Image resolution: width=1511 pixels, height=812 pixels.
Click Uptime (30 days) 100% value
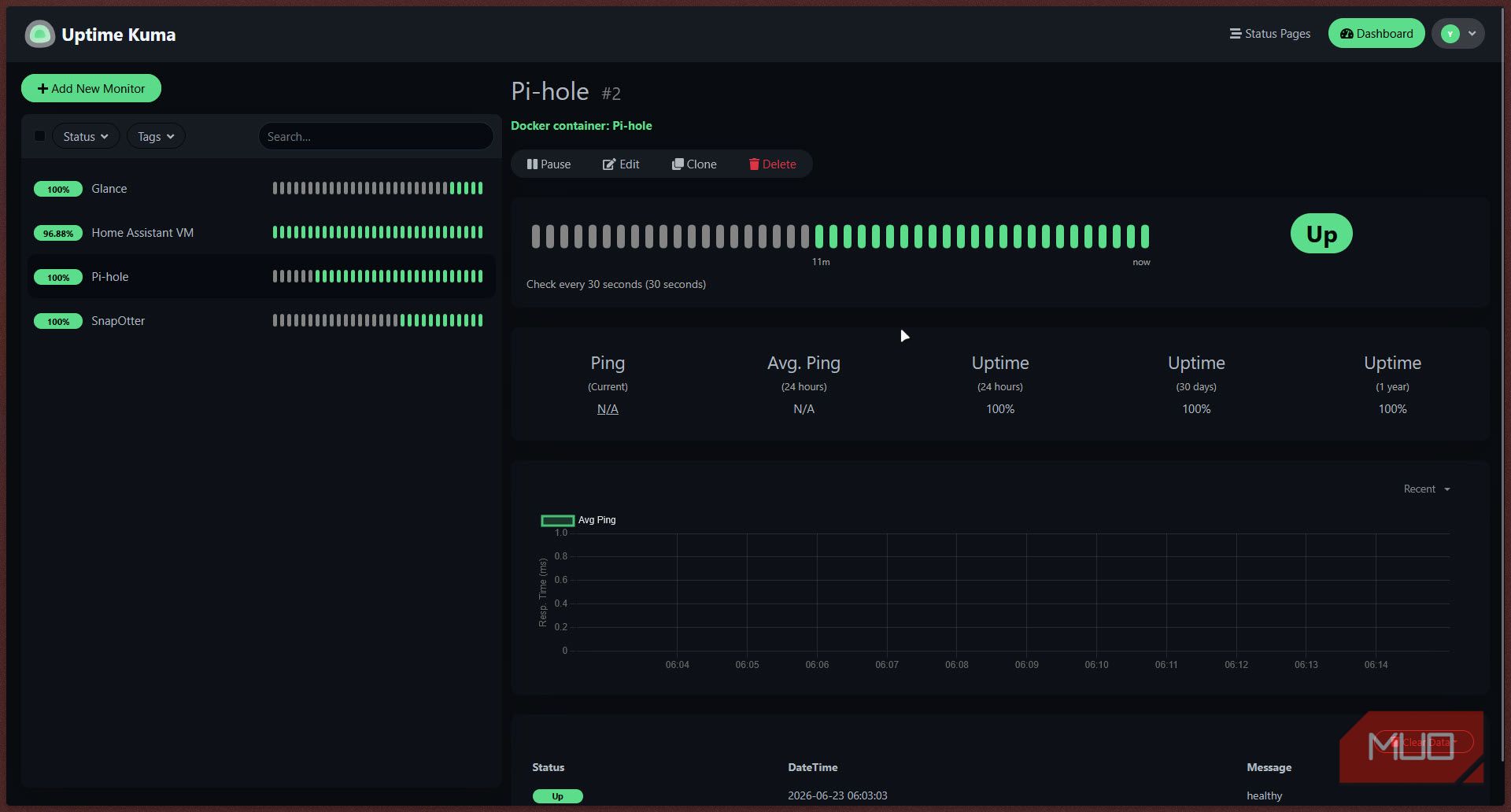point(1196,408)
